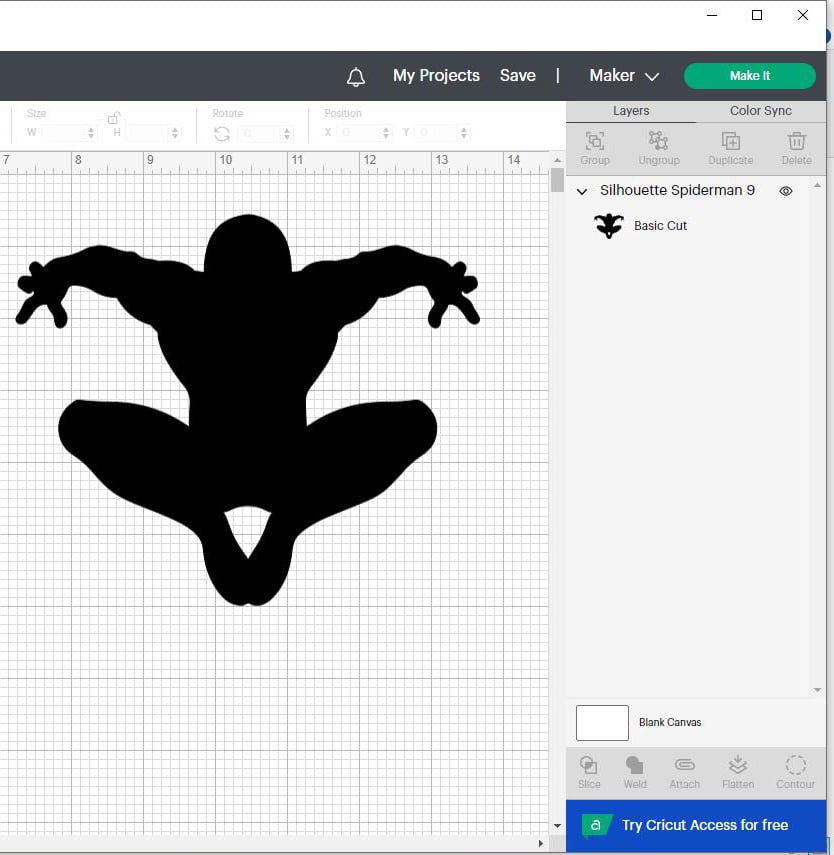The height and width of the screenshot is (855, 834).
Task: Select the Basic Cut layer text
Action: (x=660, y=226)
